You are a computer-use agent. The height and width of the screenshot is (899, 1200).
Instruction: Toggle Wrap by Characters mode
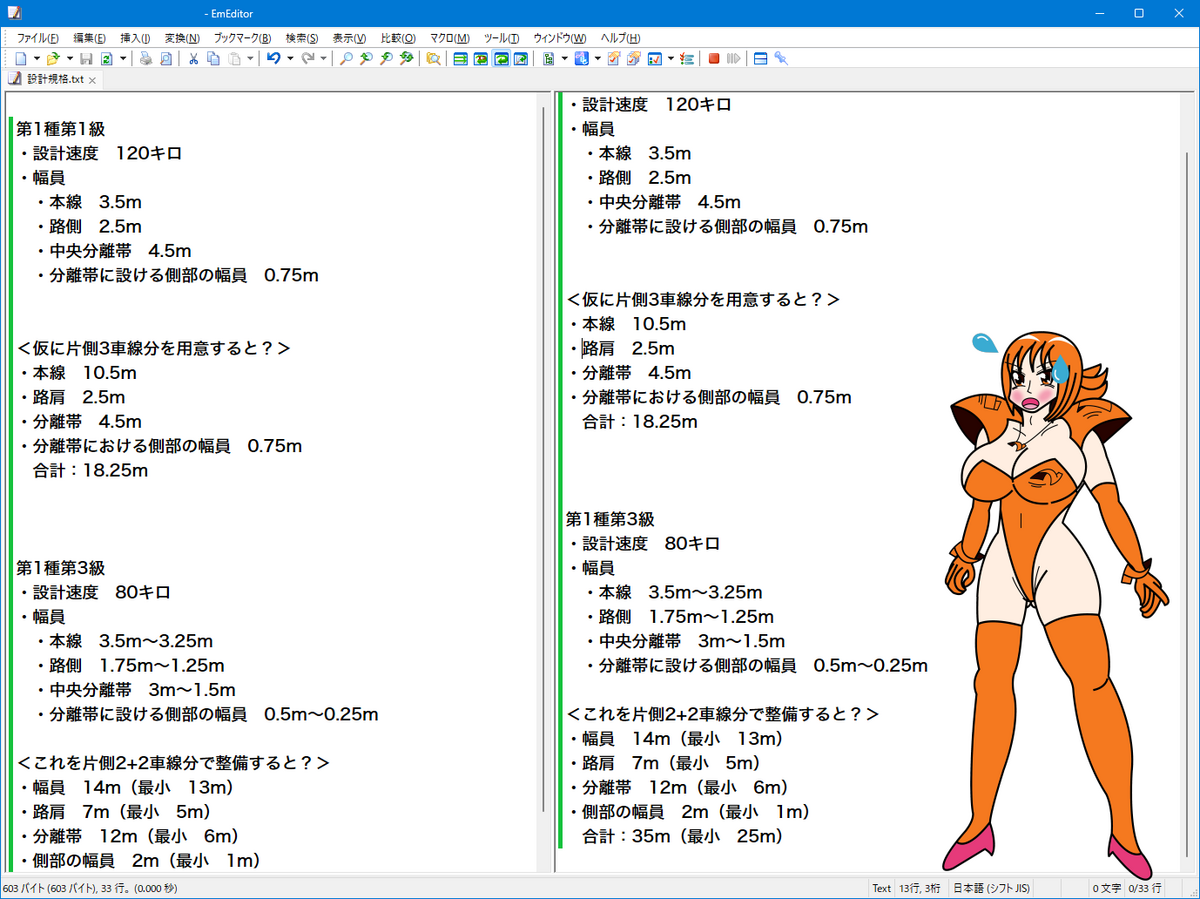click(481, 59)
